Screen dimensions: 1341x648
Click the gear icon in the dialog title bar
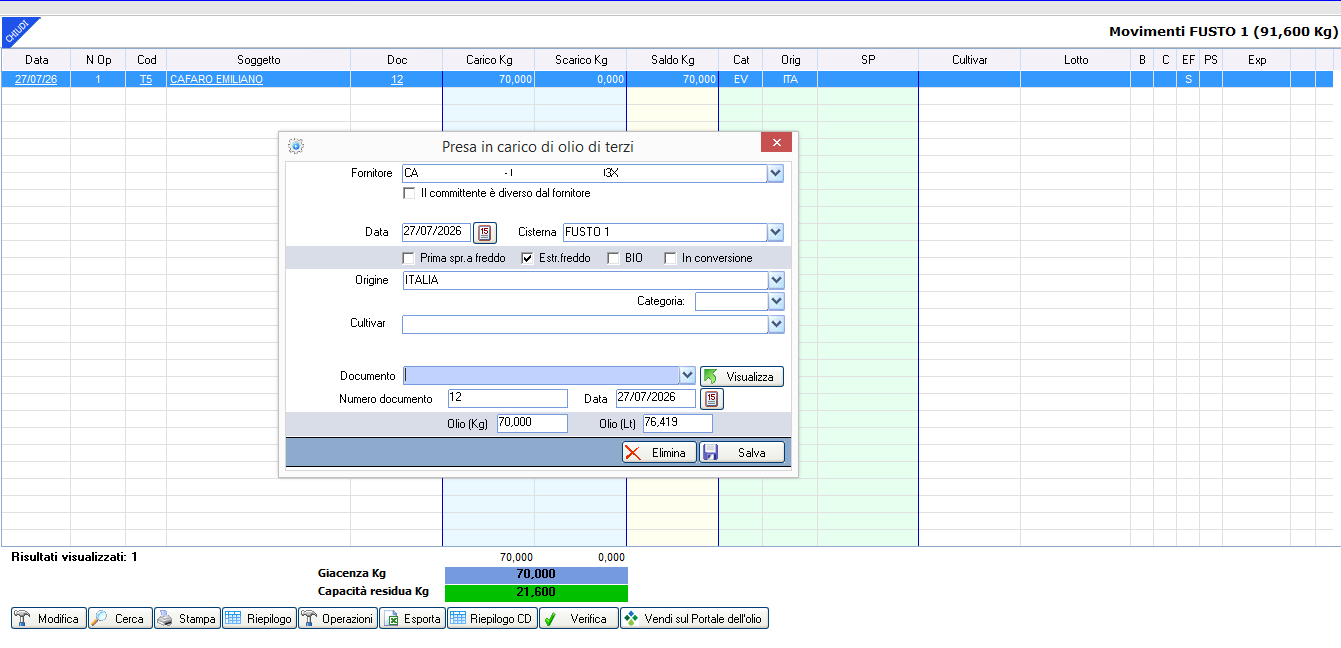(x=295, y=146)
